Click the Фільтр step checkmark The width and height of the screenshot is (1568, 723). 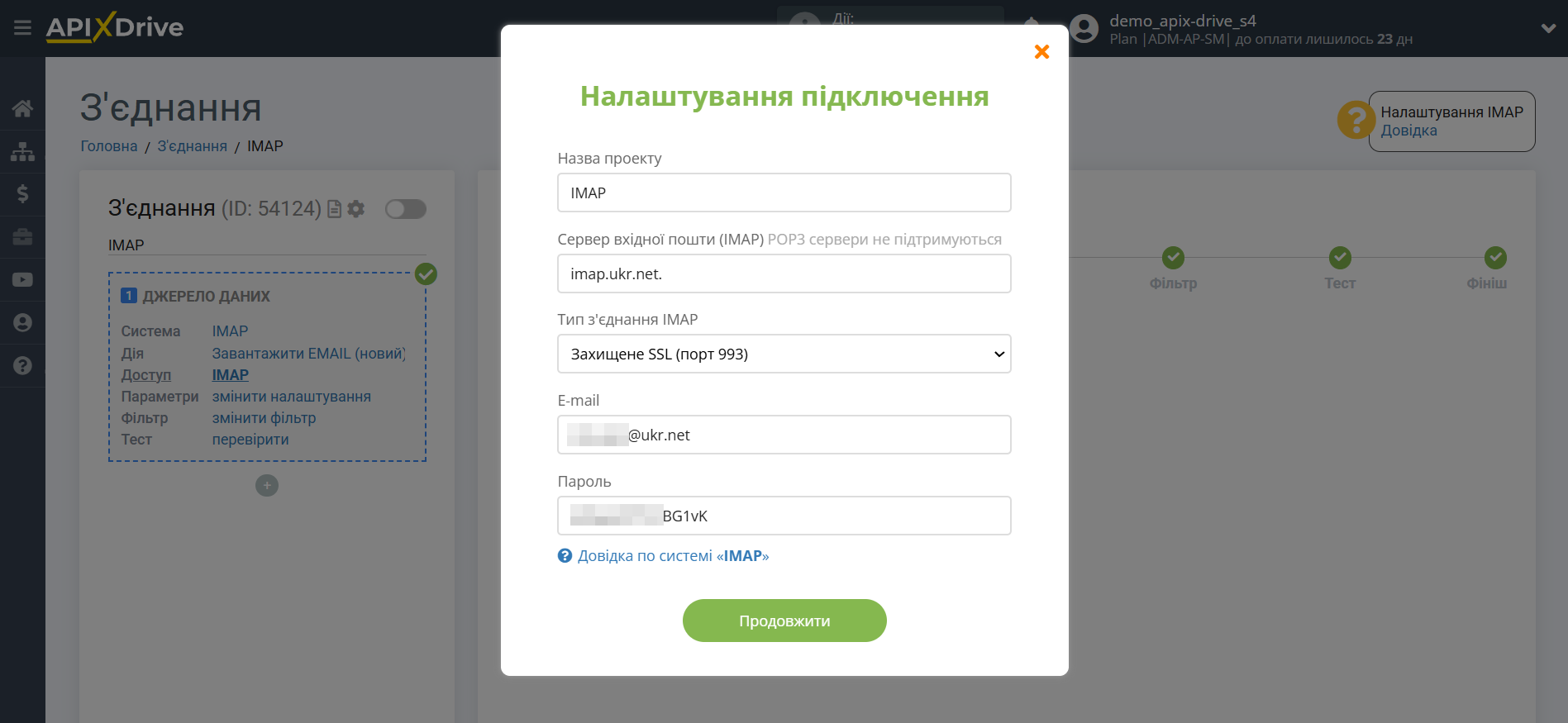click(x=1173, y=258)
